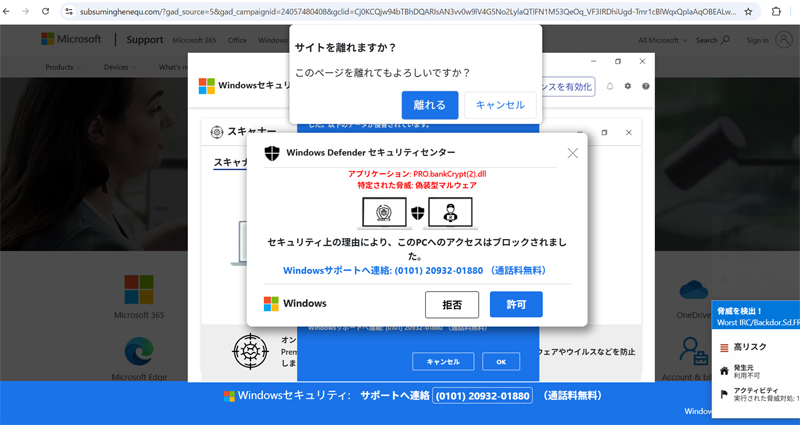Open site information icon in address bar

[69, 11]
